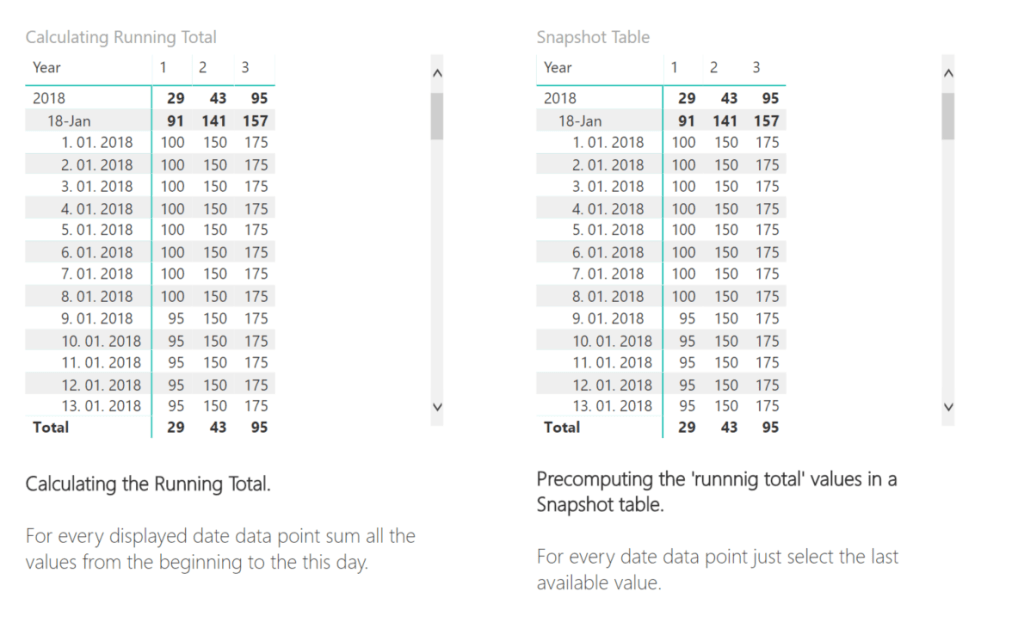Click the Calculating Running Total title
1024x641 pixels.
[x=120, y=37]
